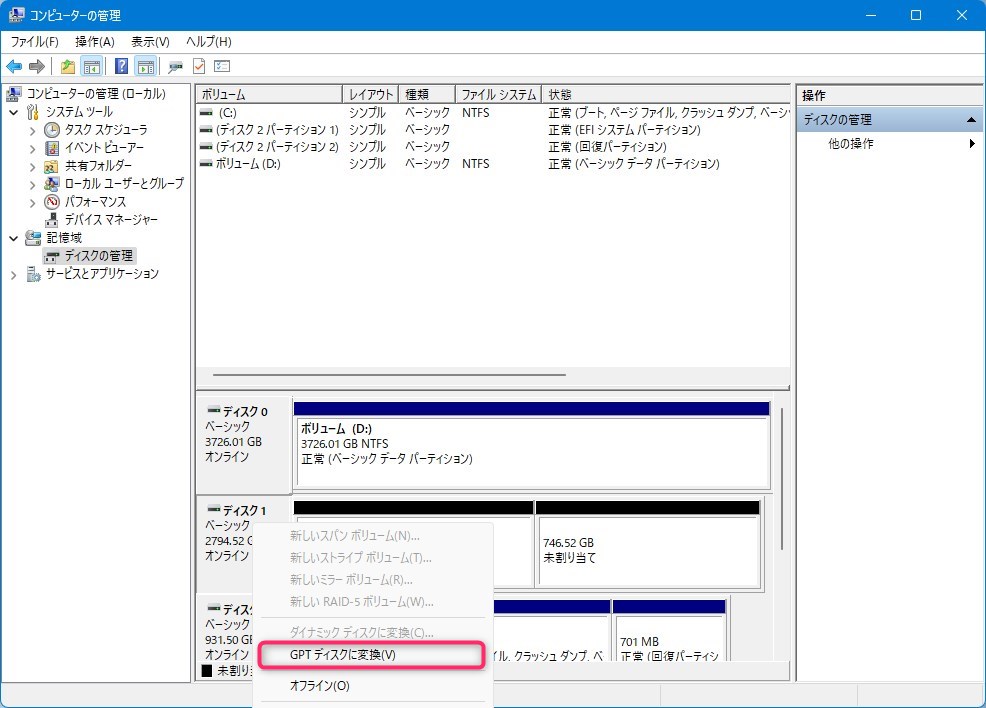986x708 pixels.
Task: Click the ファイル システム column header
Action: pos(497,95)
